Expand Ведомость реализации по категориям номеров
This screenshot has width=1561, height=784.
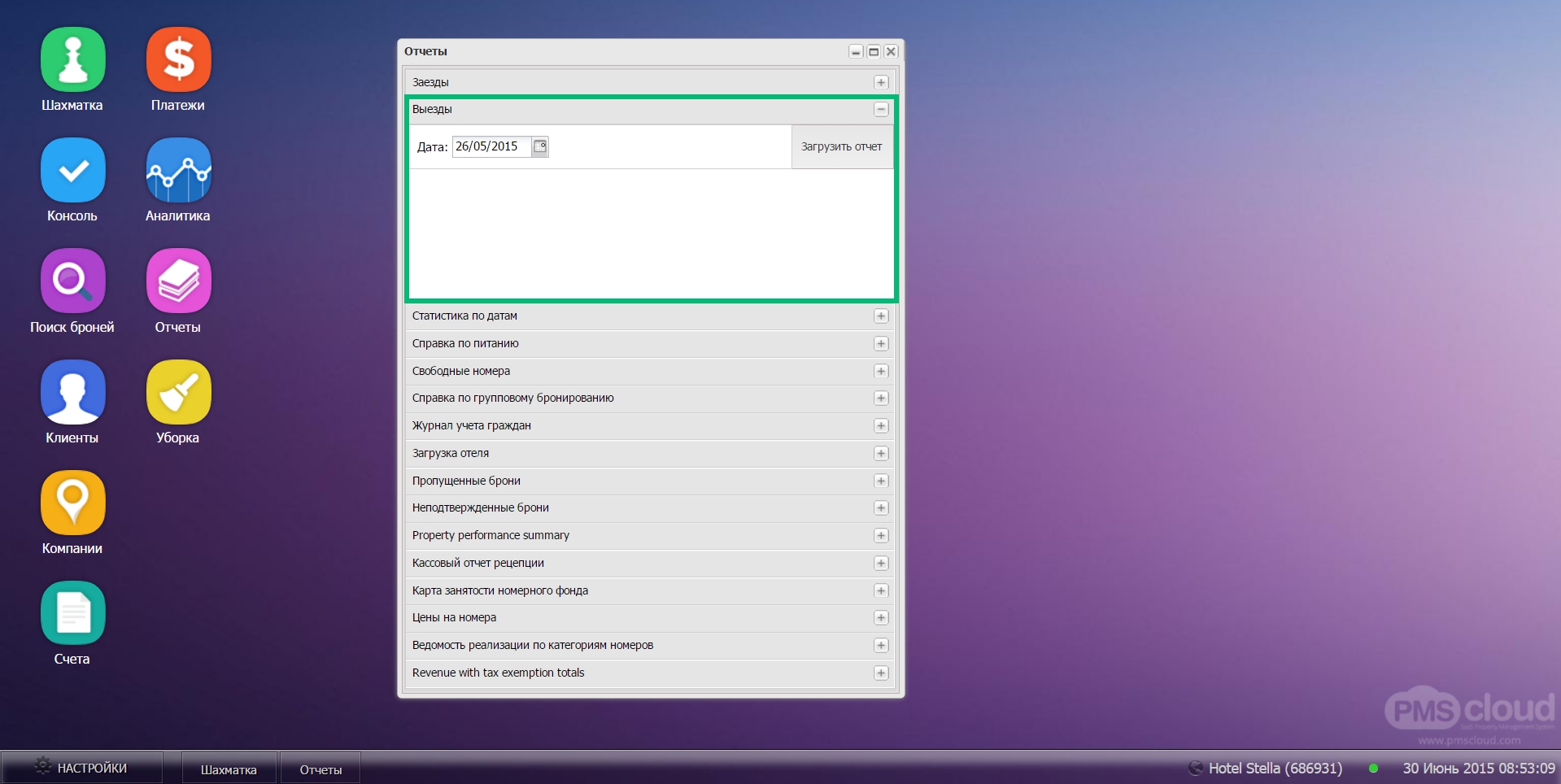click(881, 645)
